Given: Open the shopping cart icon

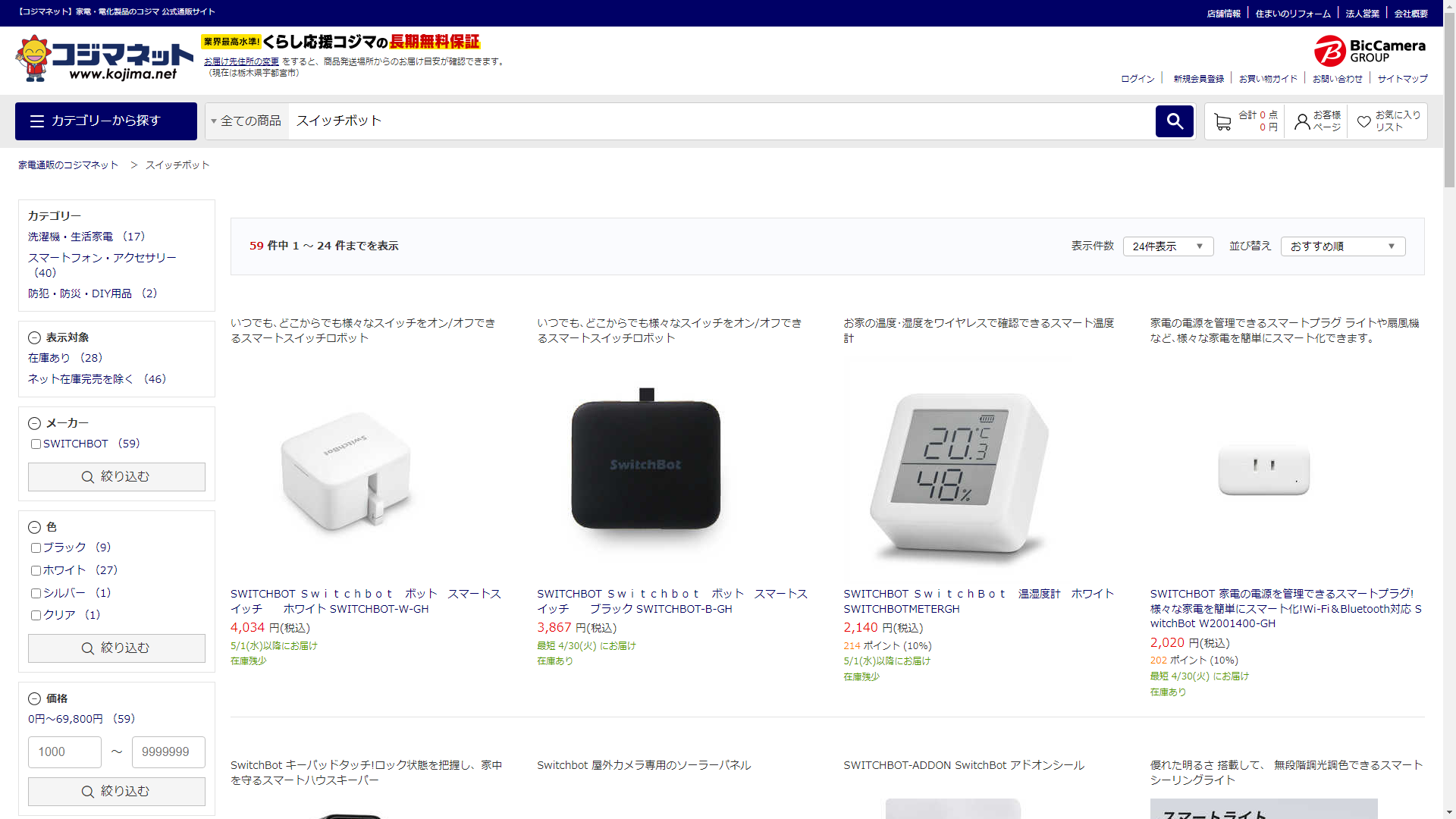Looking at the screenshot, I should click(1222, 121).
